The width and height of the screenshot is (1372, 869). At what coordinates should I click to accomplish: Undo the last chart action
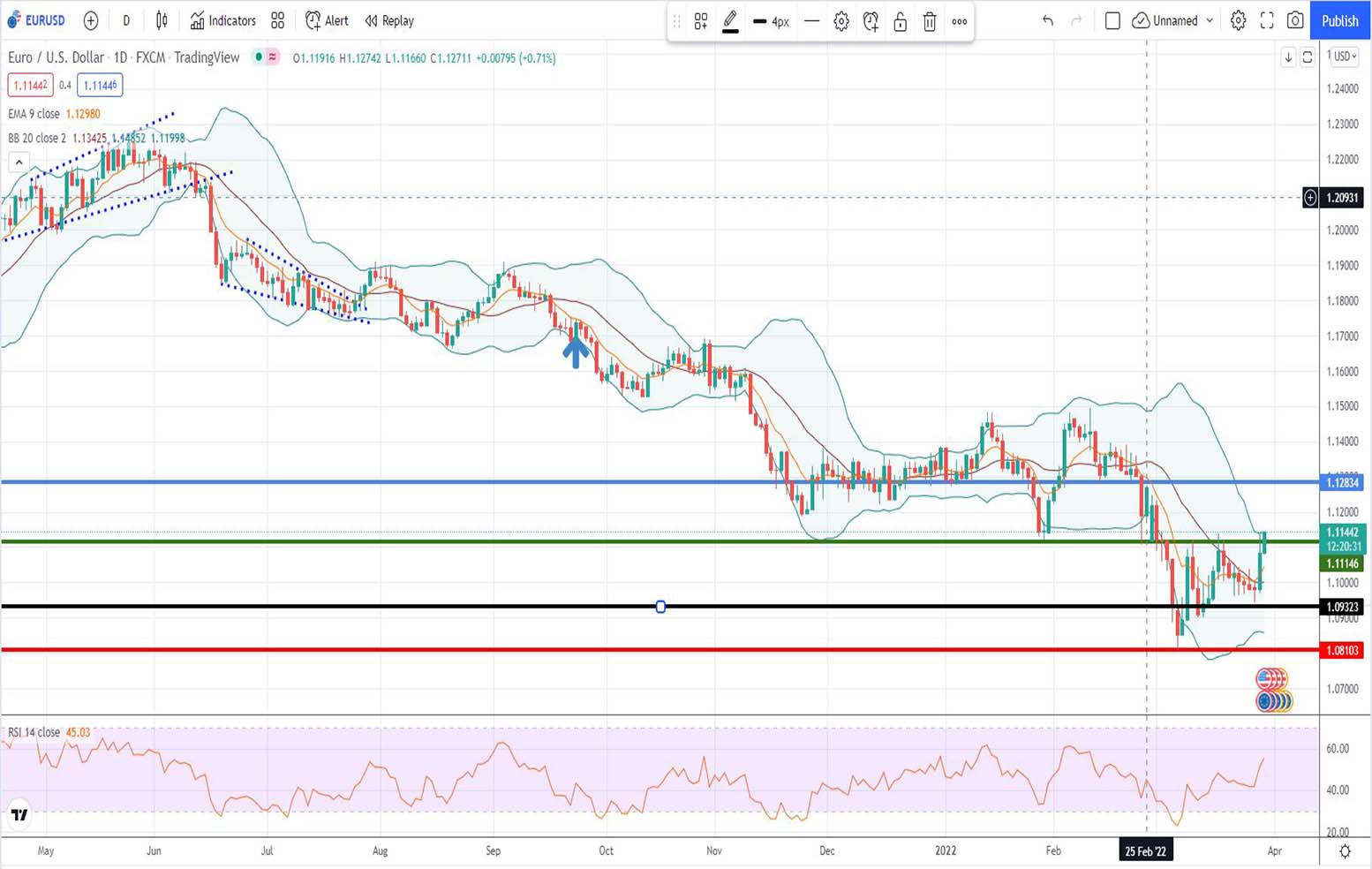pos(1047,20)
